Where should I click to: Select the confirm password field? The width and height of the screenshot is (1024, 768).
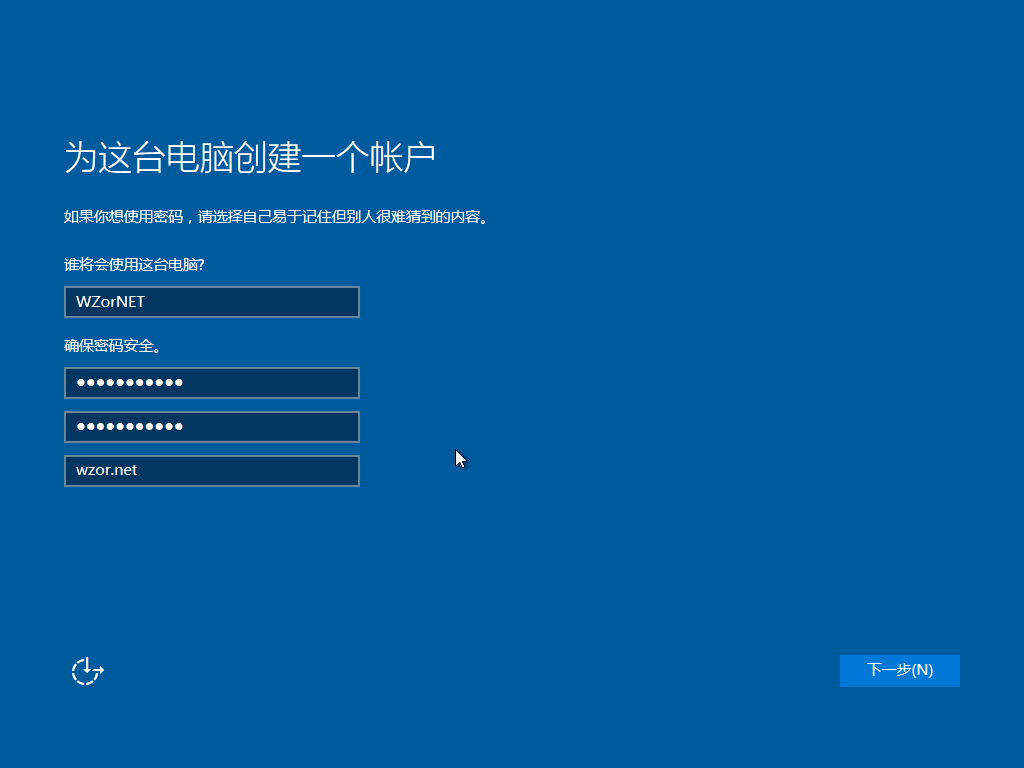click(211, 427)
